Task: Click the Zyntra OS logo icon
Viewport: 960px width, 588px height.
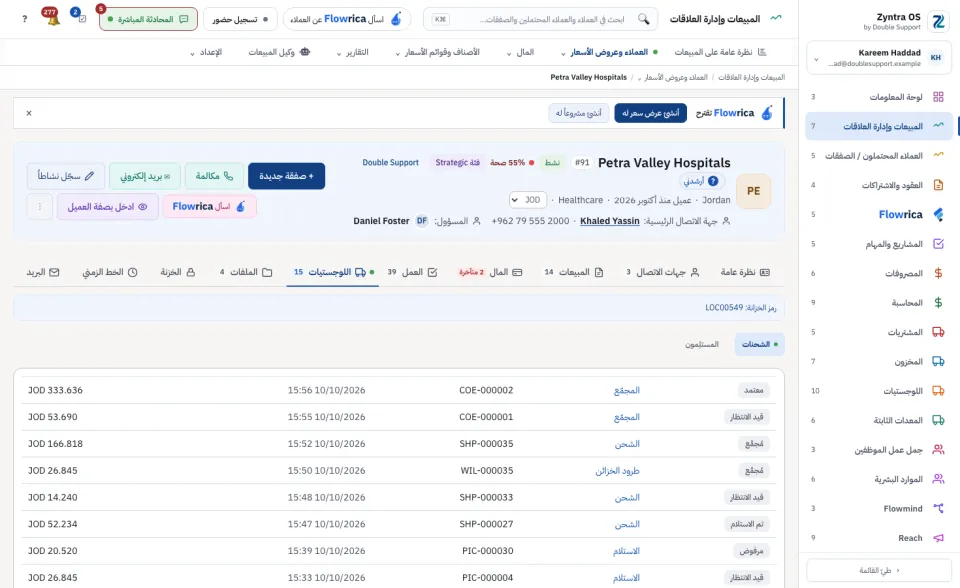Action: (938, 21)
